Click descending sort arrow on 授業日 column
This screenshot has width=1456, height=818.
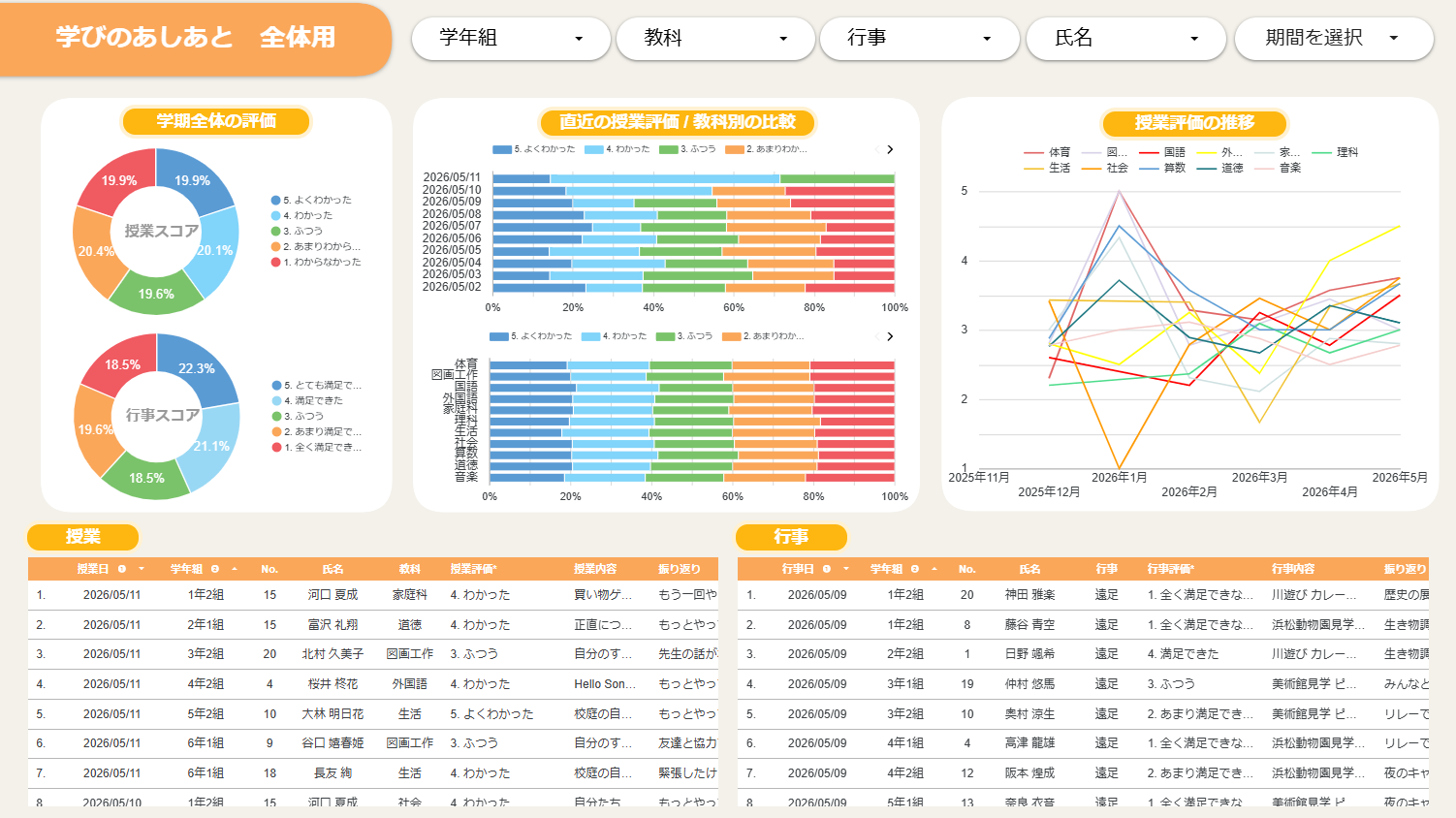click(x=142, y=569)
